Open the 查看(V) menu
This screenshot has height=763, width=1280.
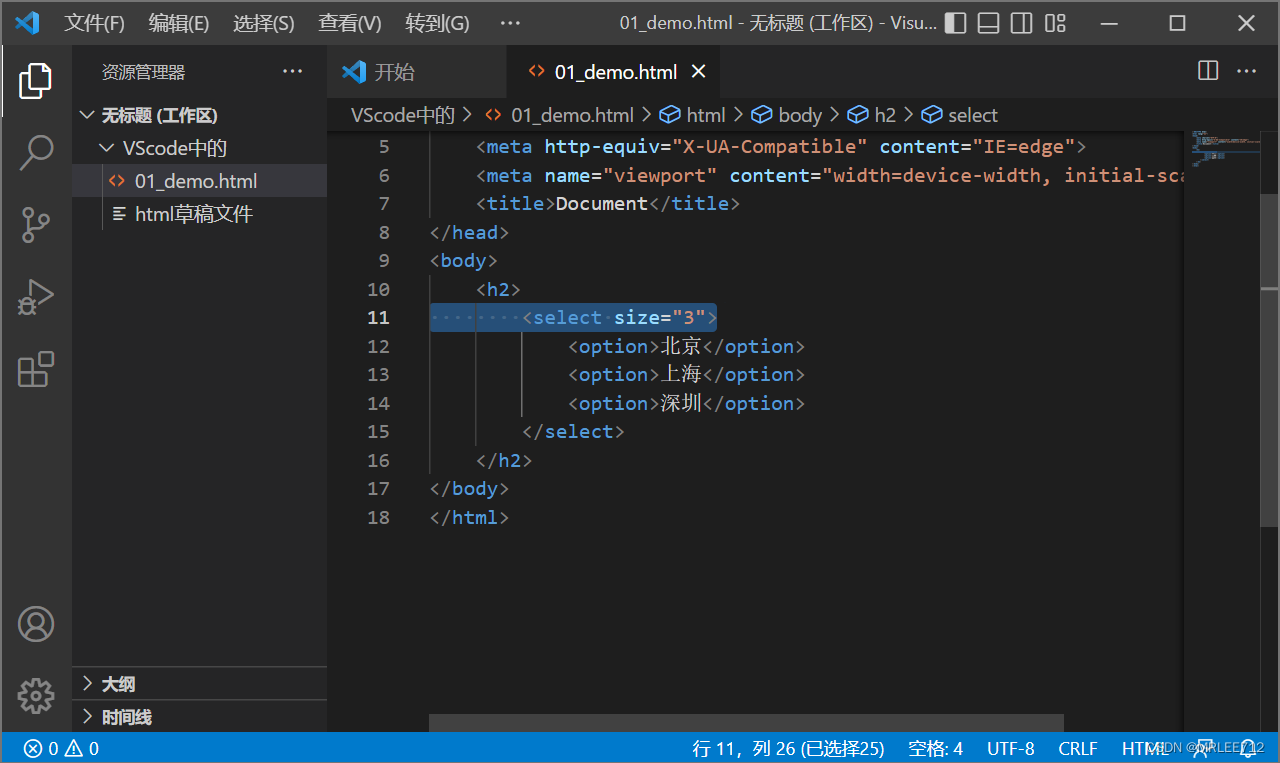point(350,23)
